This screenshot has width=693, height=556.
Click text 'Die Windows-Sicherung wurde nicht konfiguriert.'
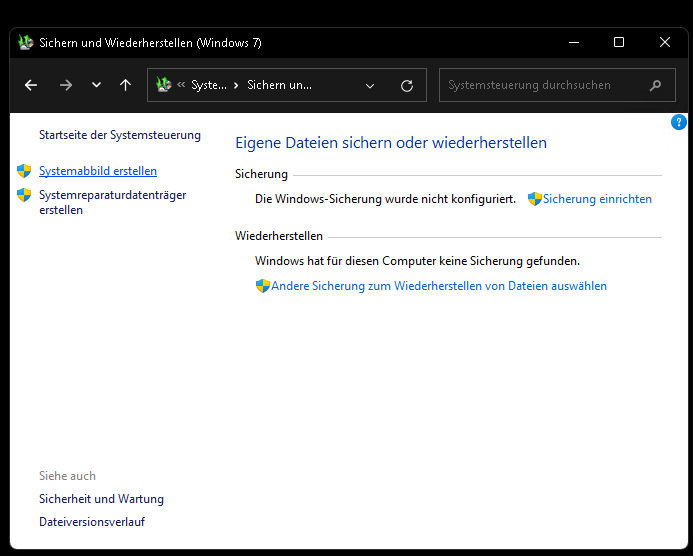pos(385,199)
